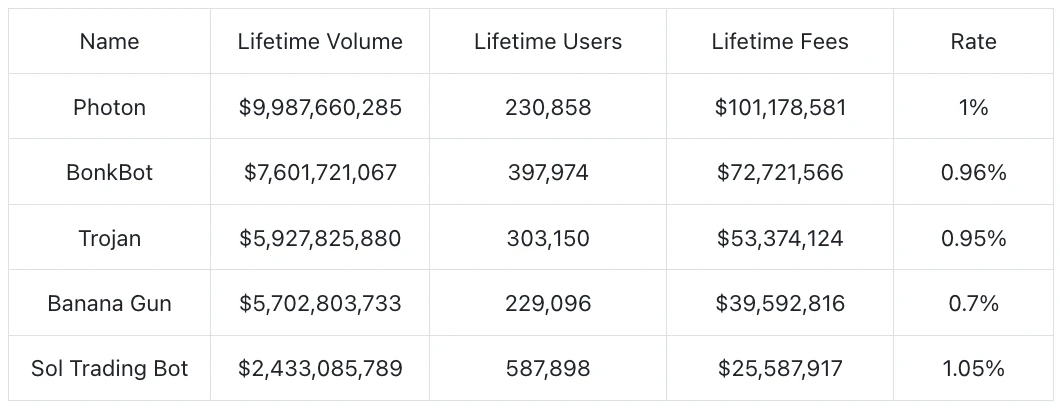This screenshot has width=1060, height=408.
Task: Select Banana Gun's fees $39,592,816
Action: (780, 304)
